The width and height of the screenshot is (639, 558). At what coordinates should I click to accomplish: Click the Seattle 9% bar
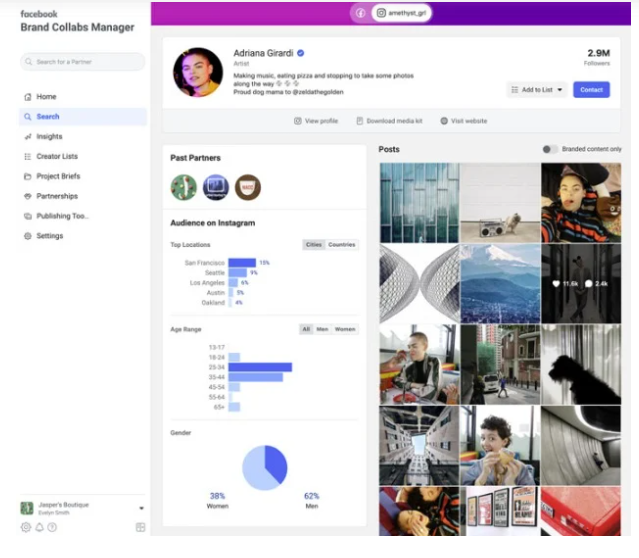[x=238, y=273]
